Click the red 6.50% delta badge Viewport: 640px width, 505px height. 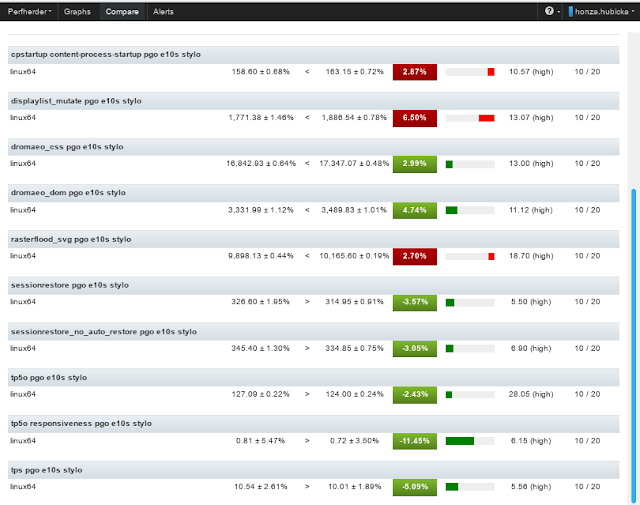[x=415, y=118]
